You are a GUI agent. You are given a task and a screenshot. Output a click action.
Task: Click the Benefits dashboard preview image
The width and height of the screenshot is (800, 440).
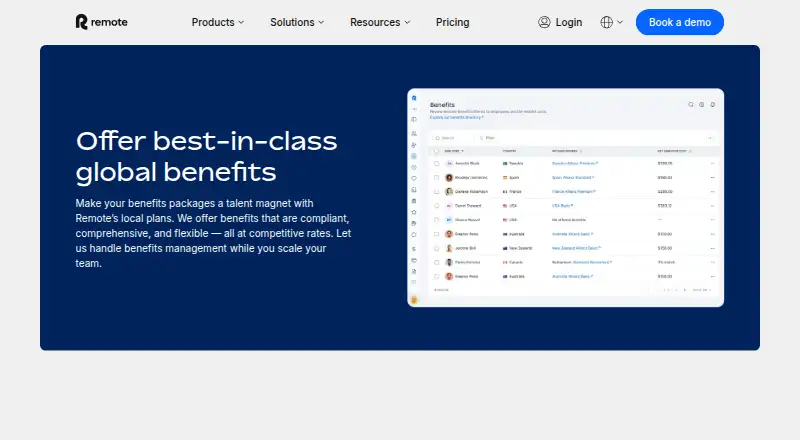[x=565, y=198]
